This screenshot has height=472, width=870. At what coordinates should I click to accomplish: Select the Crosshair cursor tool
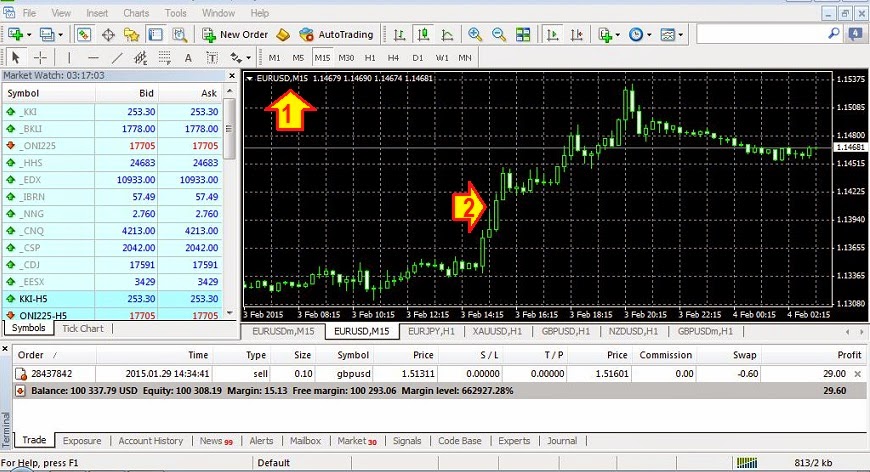tap(41, 57)
